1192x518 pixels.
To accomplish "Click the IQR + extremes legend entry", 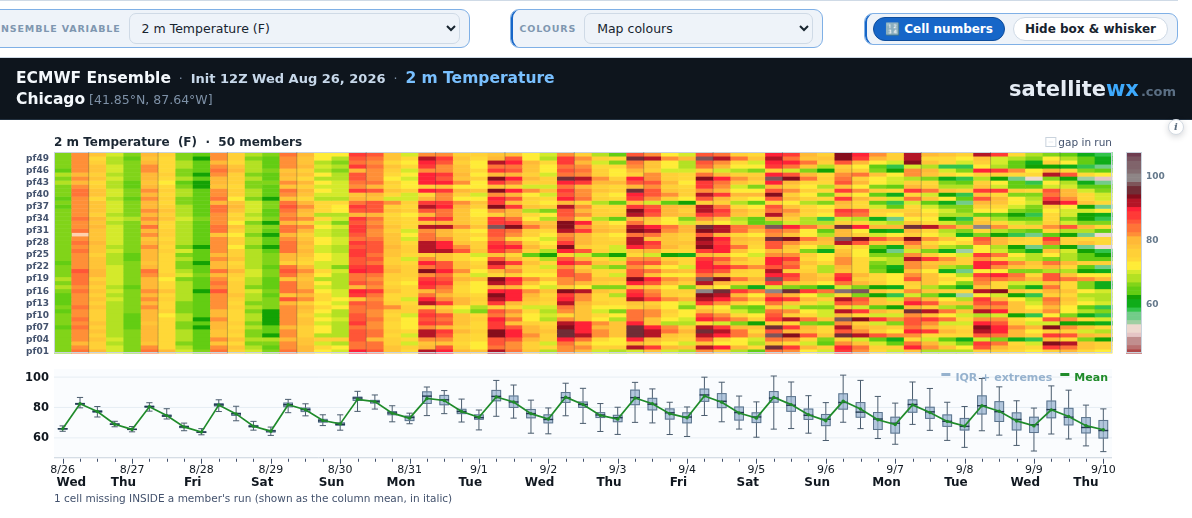I will point(997,377).
